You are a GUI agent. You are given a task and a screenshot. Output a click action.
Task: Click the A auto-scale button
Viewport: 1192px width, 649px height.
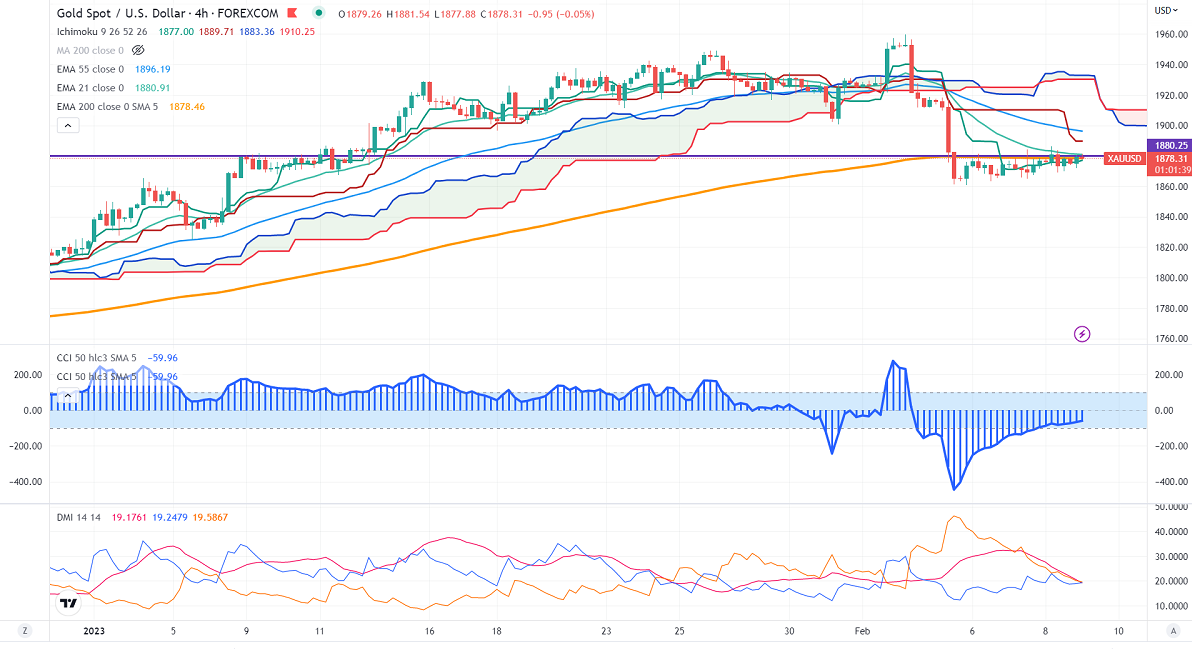pyautogui.click(x=1172, y=631)
